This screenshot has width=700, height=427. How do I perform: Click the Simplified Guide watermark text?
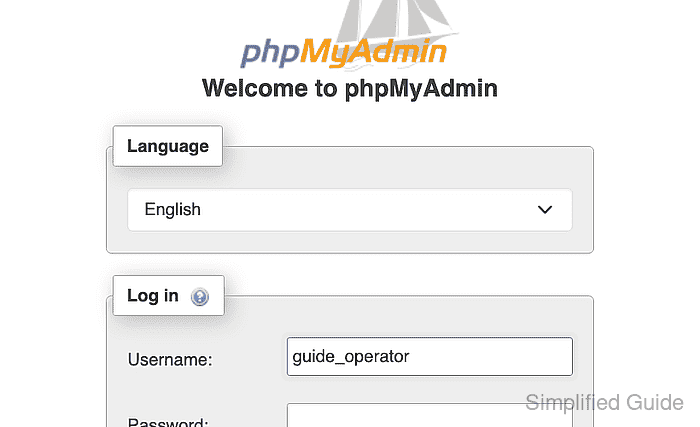[604, 402]
